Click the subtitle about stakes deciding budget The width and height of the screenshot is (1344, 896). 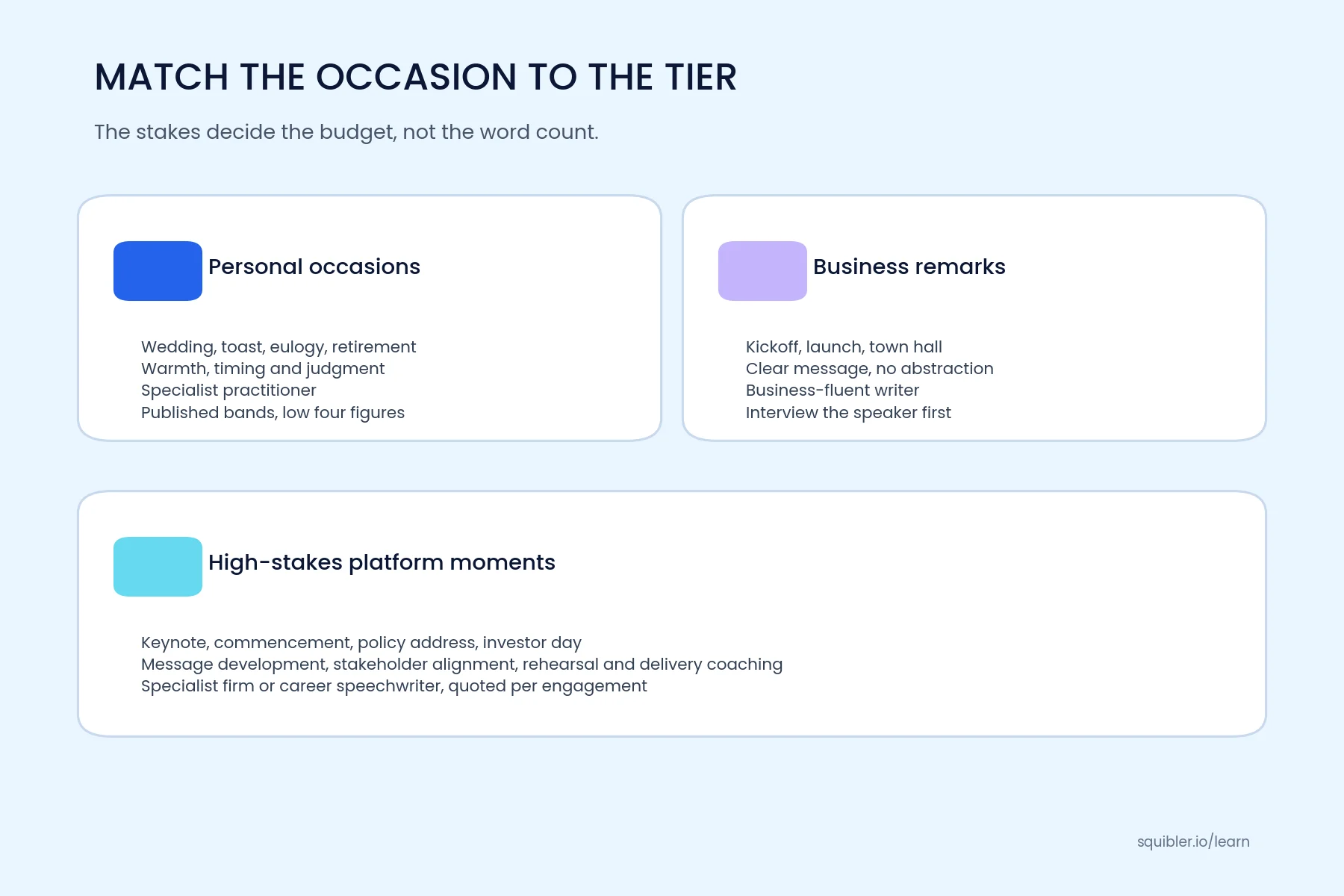coord(346,132)
